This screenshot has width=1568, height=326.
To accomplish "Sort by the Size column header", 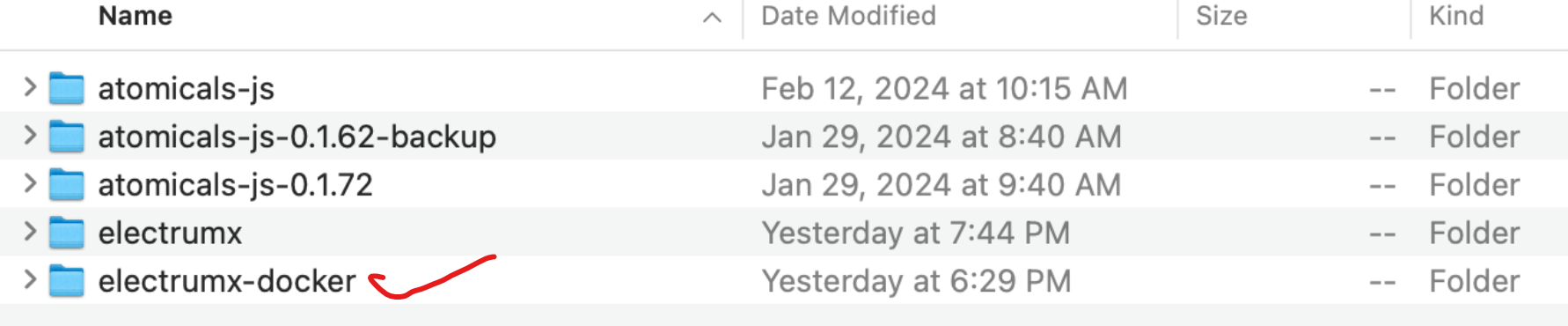I will [1221, 16].
